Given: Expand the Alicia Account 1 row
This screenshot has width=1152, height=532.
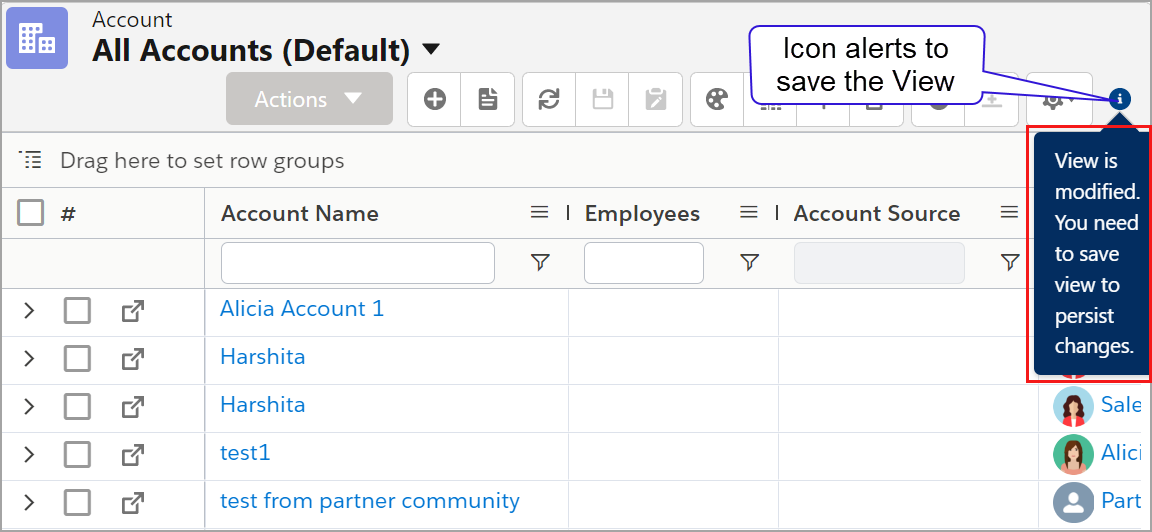Looking at the screenshot, I should tap(29, 311).
